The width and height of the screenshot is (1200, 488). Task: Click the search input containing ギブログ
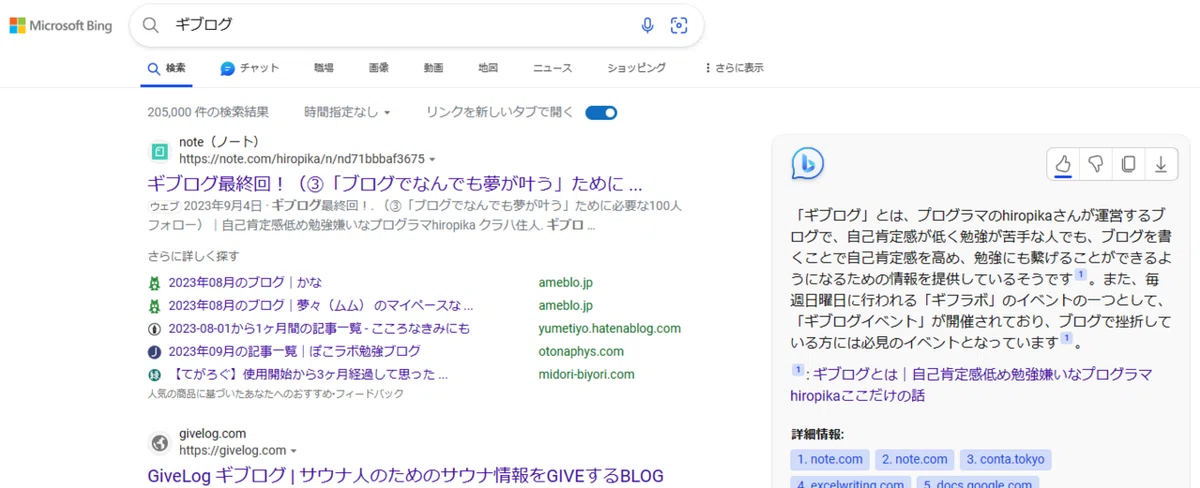pos(400,25)
